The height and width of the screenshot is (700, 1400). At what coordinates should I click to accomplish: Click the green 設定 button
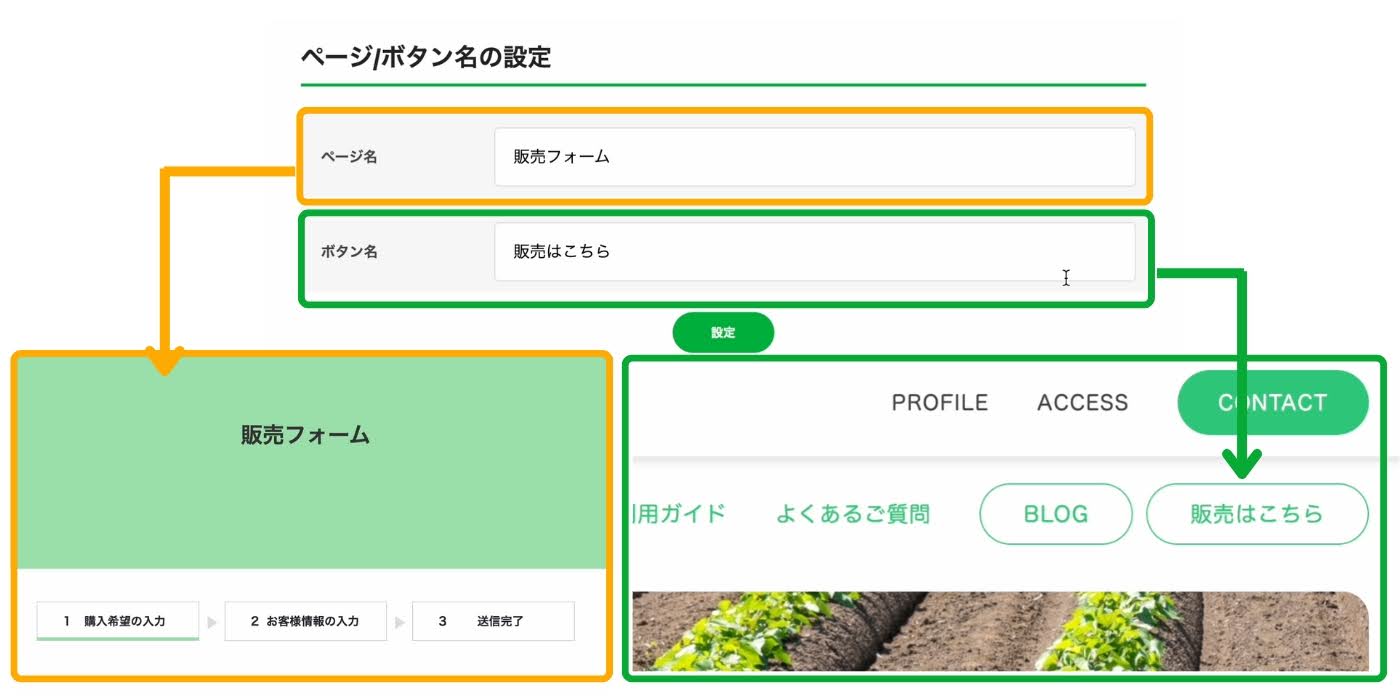(x=723, y=333)
